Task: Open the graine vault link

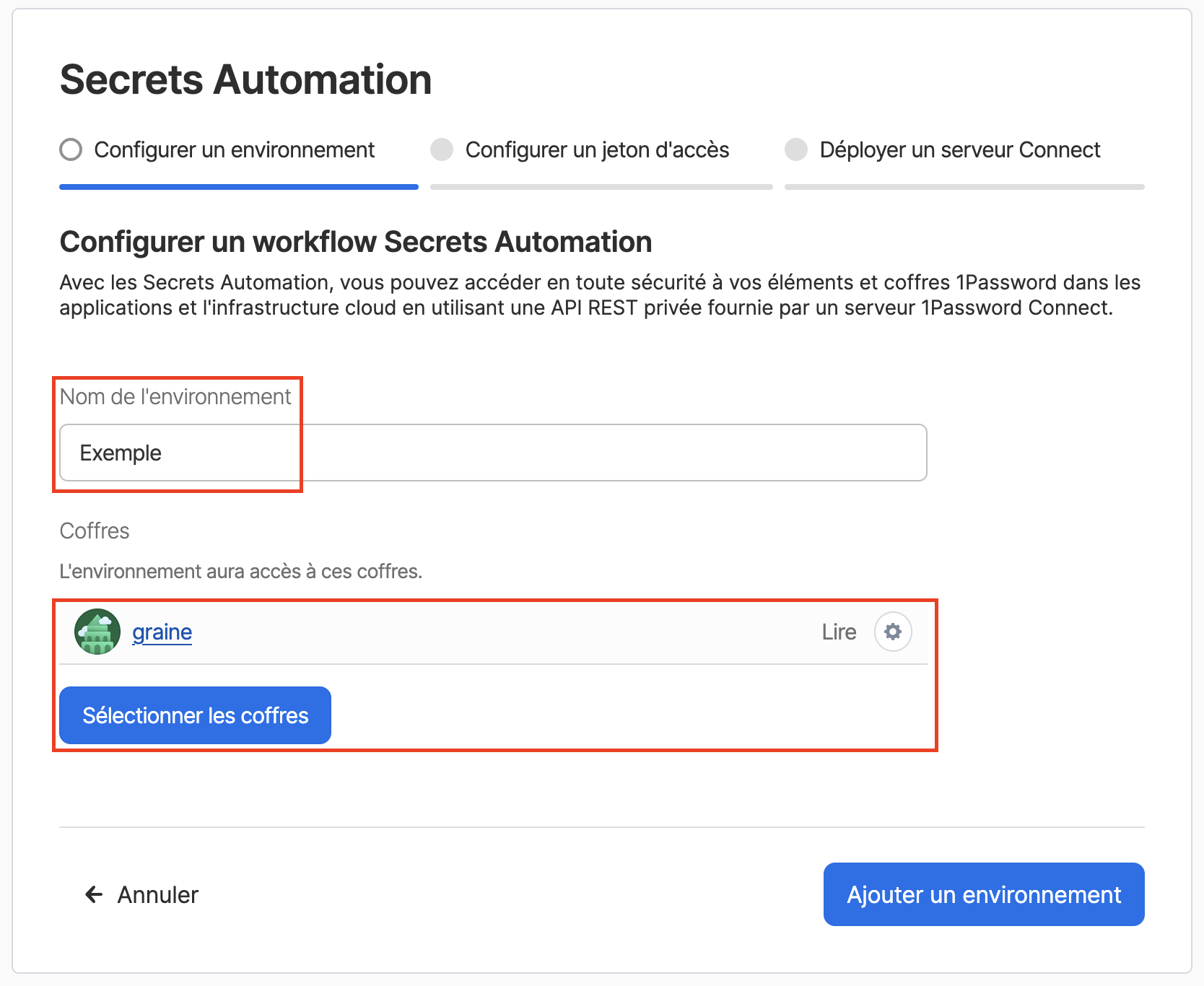Action: tap(162, 632)
